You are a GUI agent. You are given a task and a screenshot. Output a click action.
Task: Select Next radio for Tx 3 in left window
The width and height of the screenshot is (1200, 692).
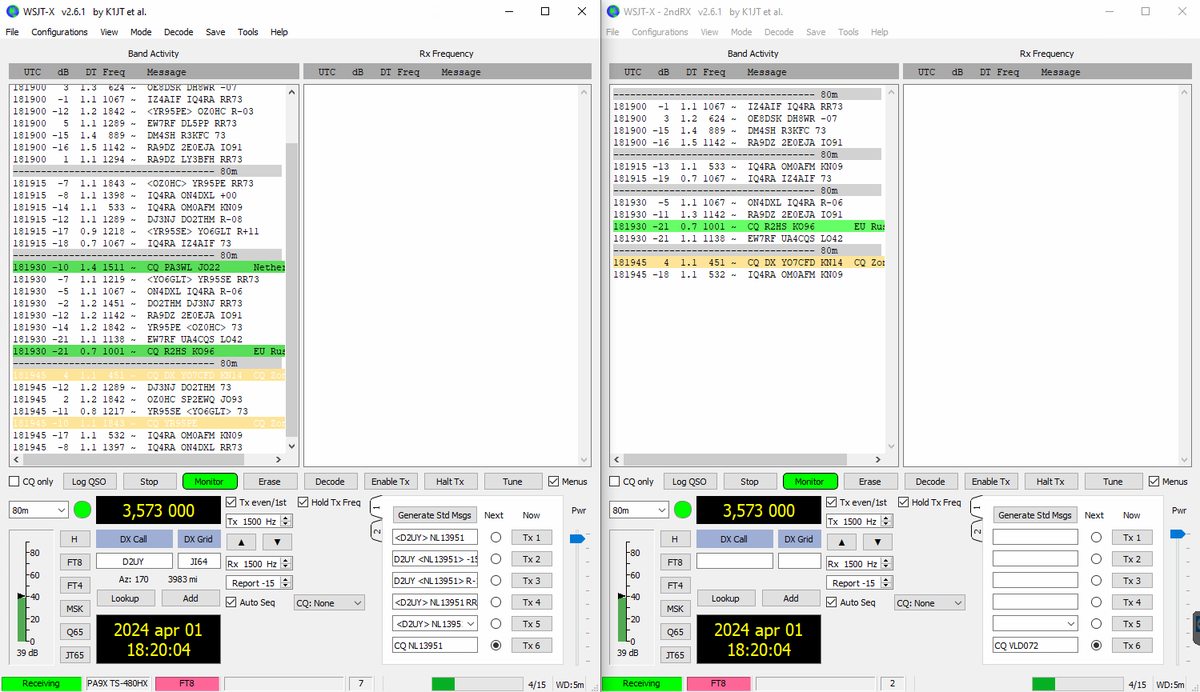pos(496,581)
